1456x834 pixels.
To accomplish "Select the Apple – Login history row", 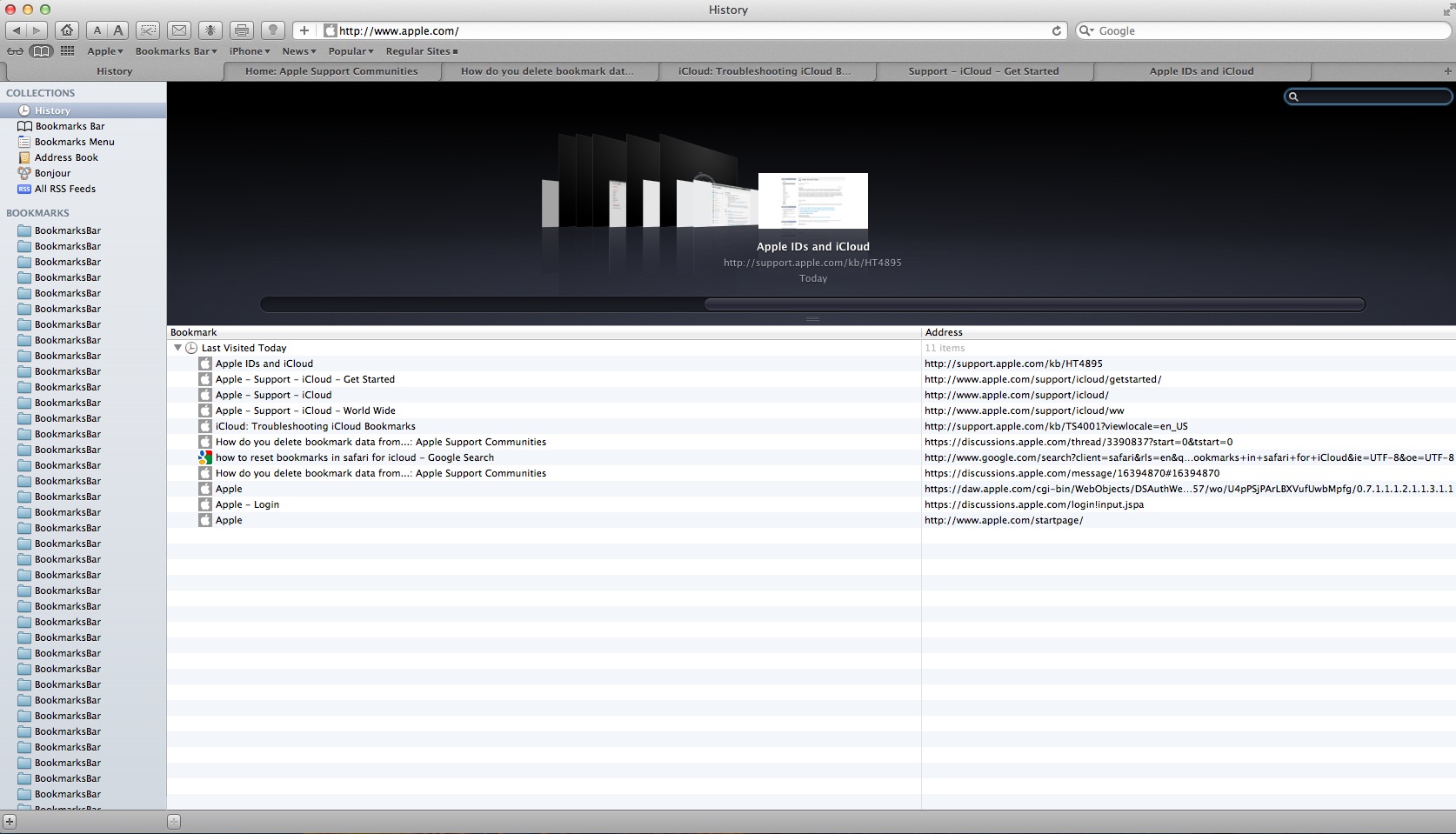I will click(x=811, y=504).
